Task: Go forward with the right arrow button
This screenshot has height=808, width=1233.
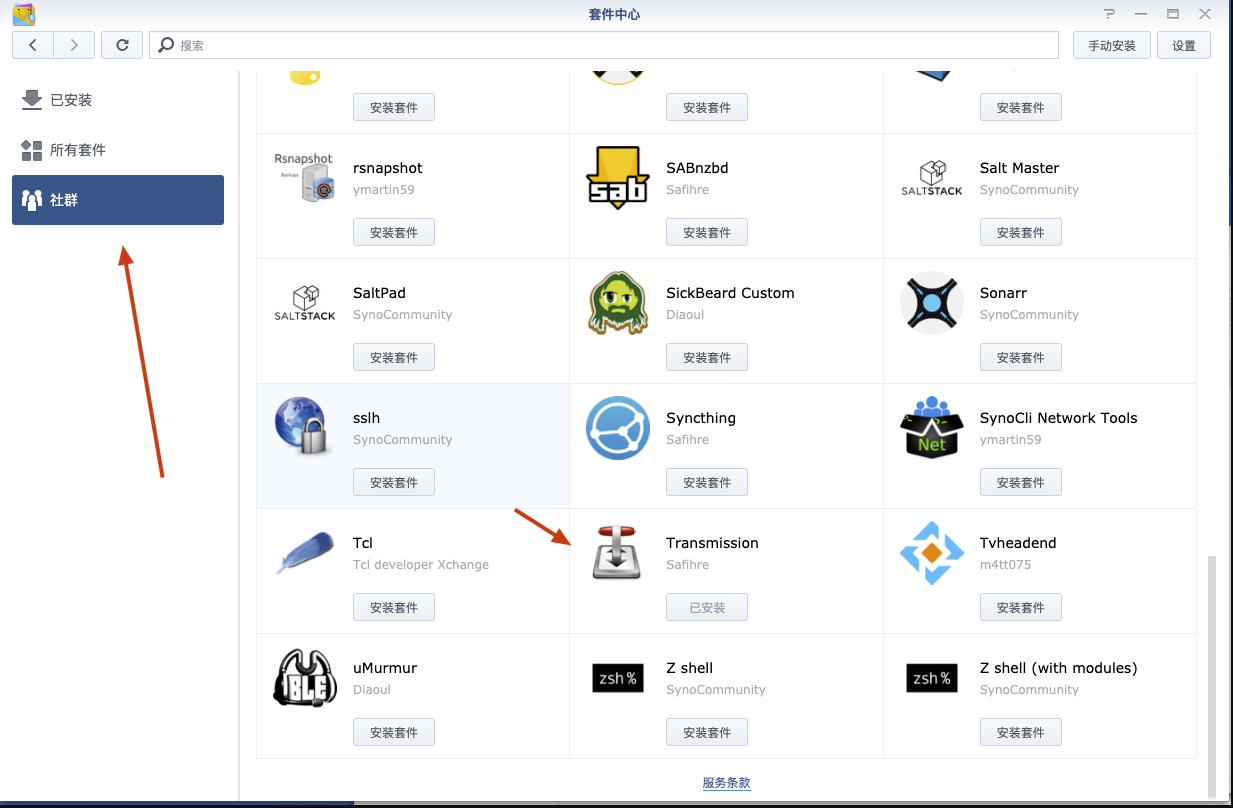Action: pos(74,45)
